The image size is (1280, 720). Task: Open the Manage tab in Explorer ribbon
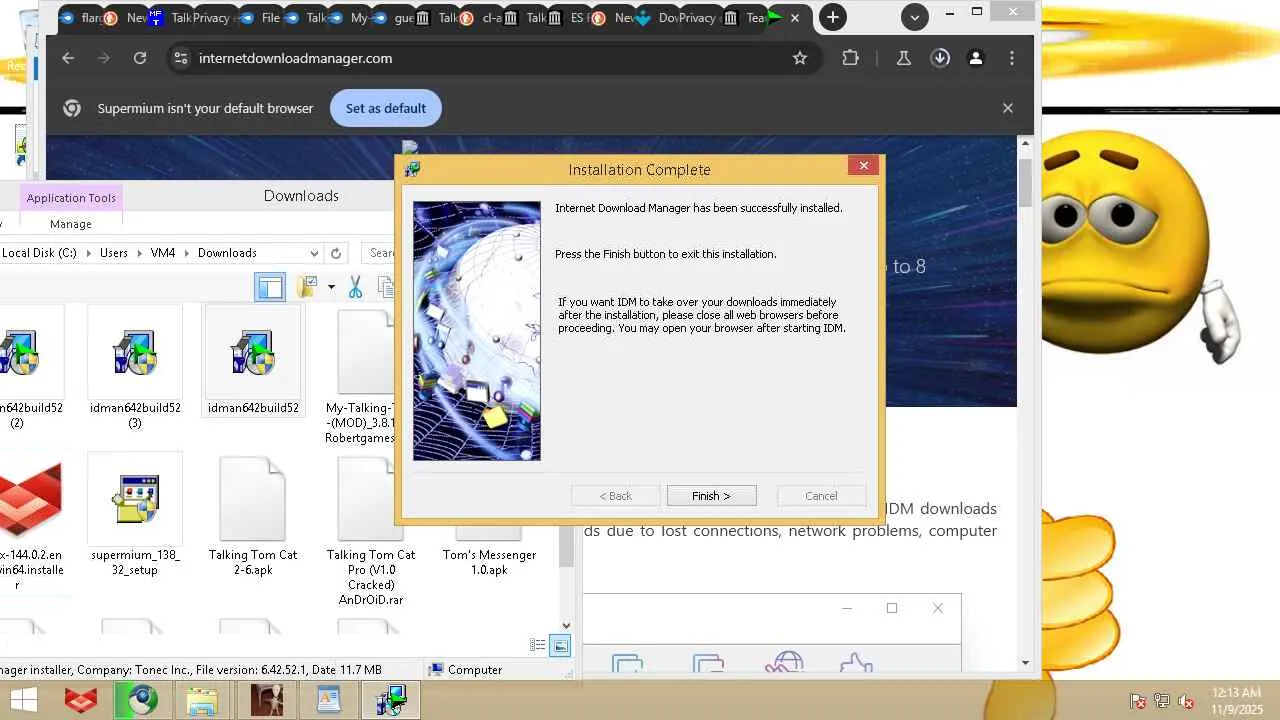click(71, 224)
